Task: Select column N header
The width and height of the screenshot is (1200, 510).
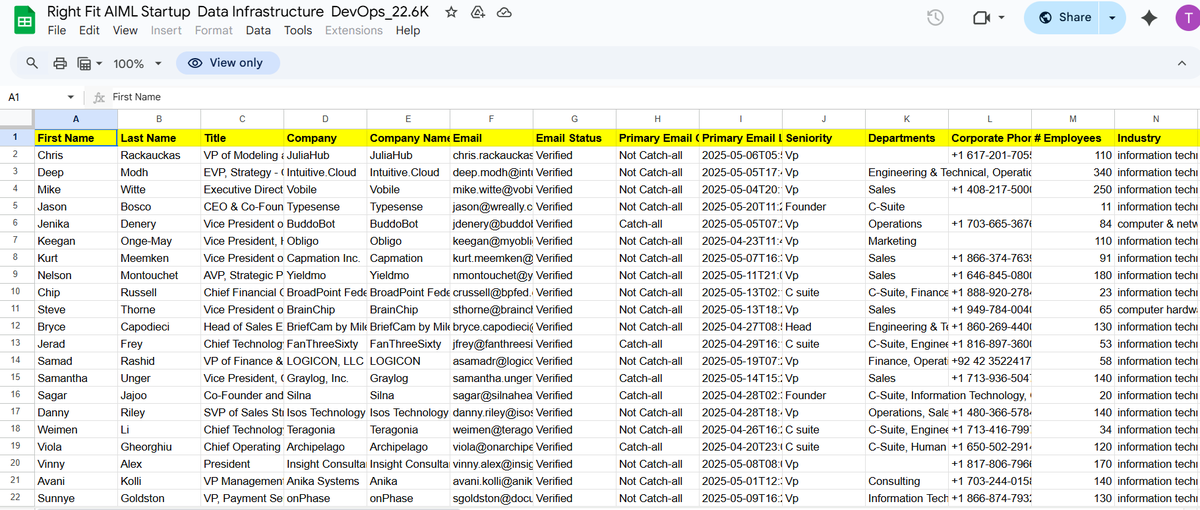Action: pos(1155,119)
